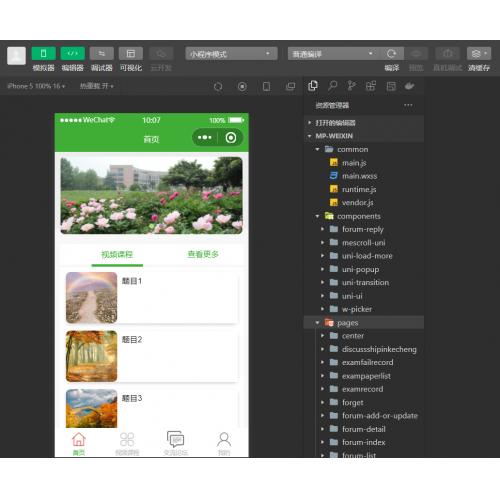Expand the discussshipinkecheng folder
The height and width of the screenshot is (500, 500).
click(x=364, y=349)
